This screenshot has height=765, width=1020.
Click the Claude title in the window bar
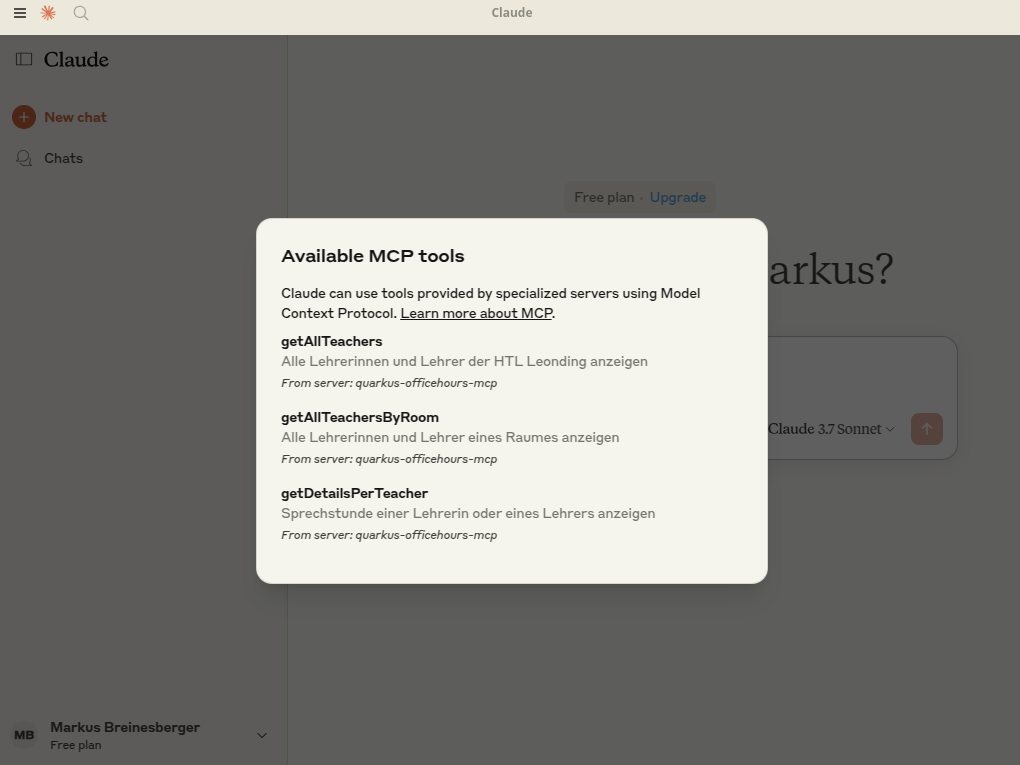512,12
